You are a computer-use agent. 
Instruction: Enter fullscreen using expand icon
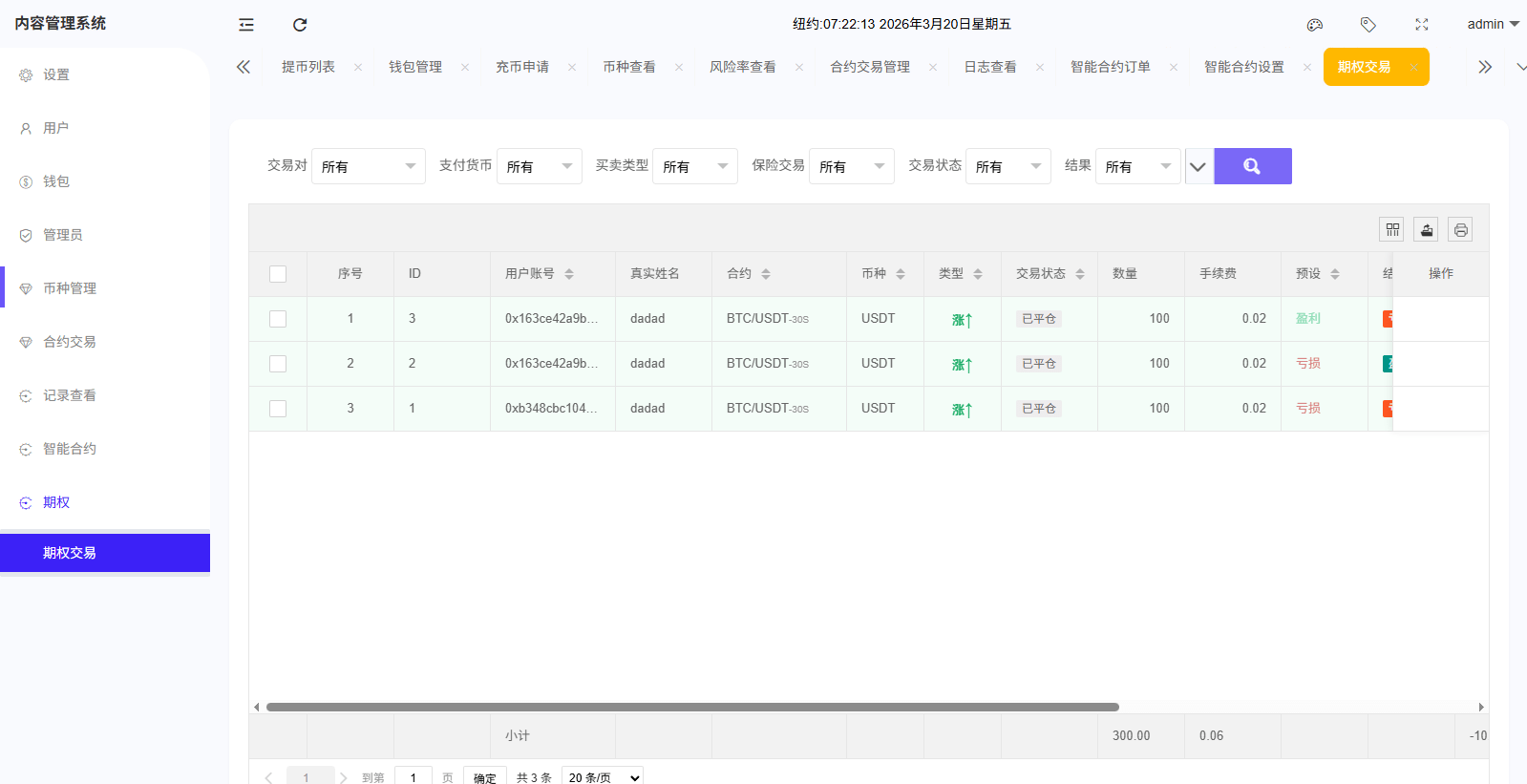tap(1422, 25)
